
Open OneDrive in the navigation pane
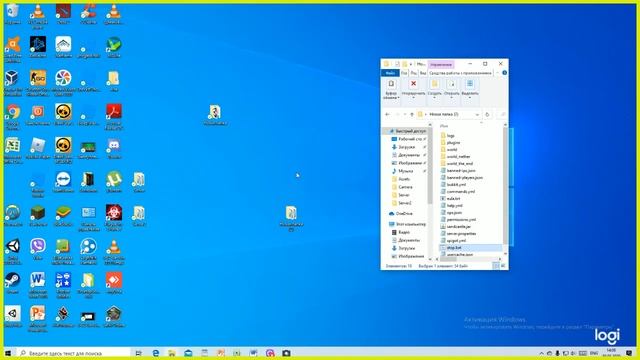[x=400, y=213]
